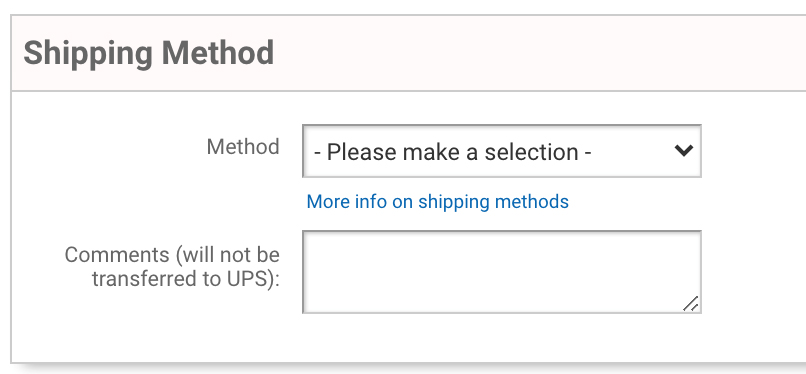Image resolution: width=806 pixels, height=374 pixels.
Task: Click 'Comments (will not be transferred to UPS)' label
Action: pos(172,267)
